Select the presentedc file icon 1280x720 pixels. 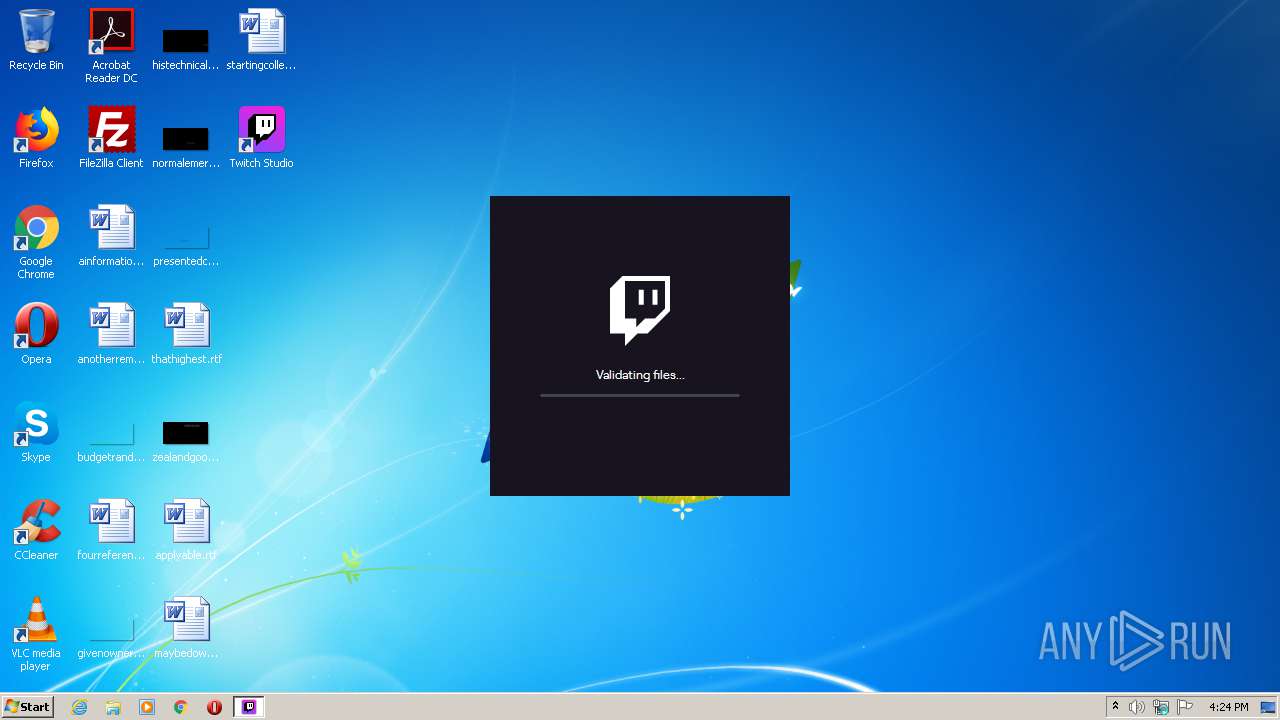(x=186, y=236)
